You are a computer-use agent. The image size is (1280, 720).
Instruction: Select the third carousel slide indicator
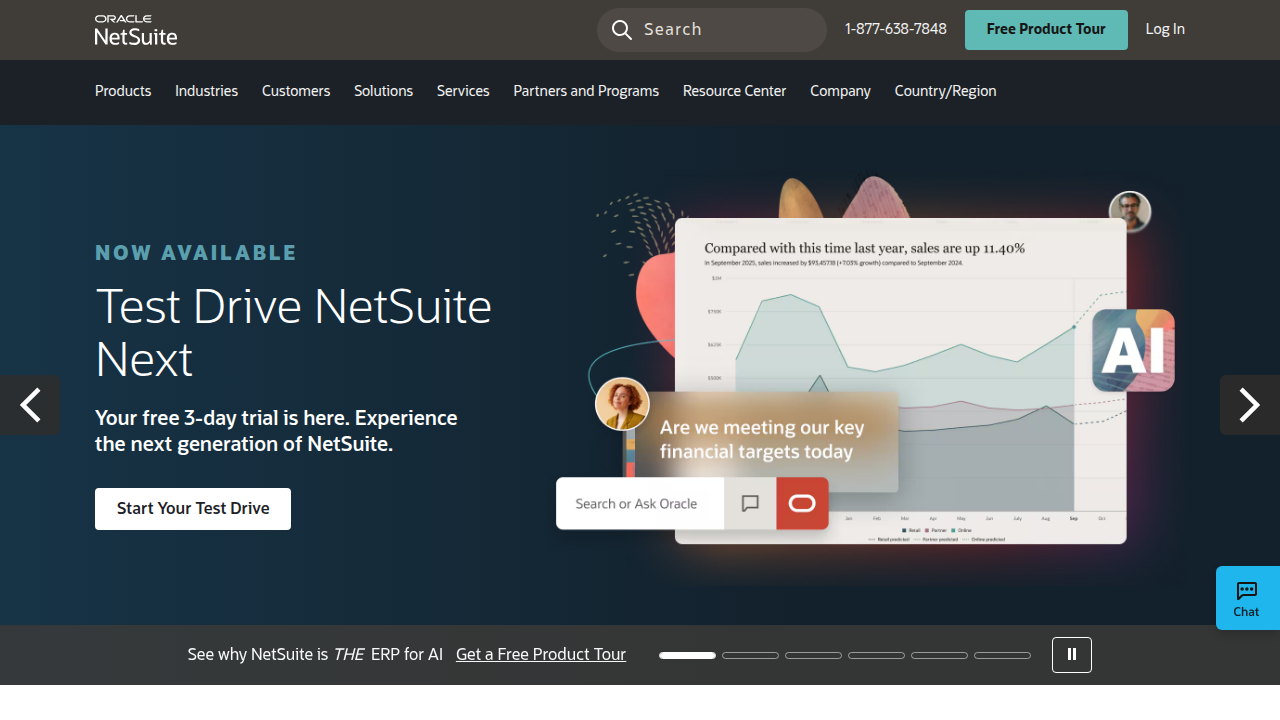pyautogui.click(x=813, y=655)
